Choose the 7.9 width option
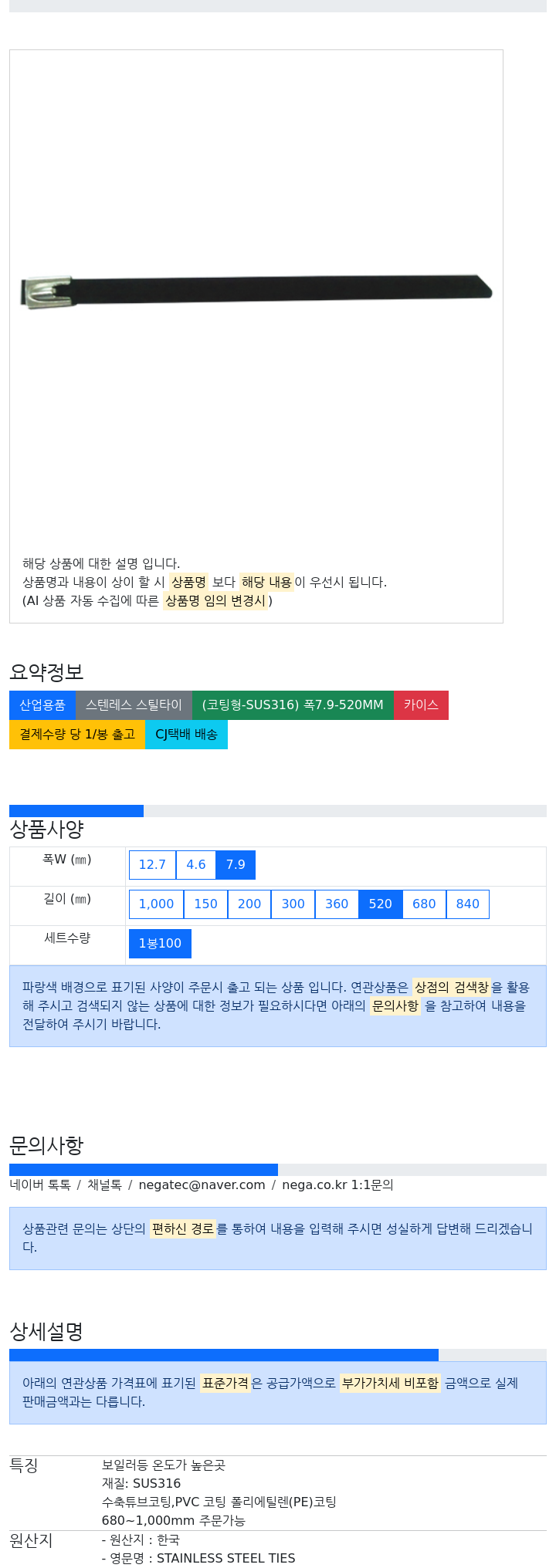This screenshot has height=1568, width=556. [x=236, y=864]
